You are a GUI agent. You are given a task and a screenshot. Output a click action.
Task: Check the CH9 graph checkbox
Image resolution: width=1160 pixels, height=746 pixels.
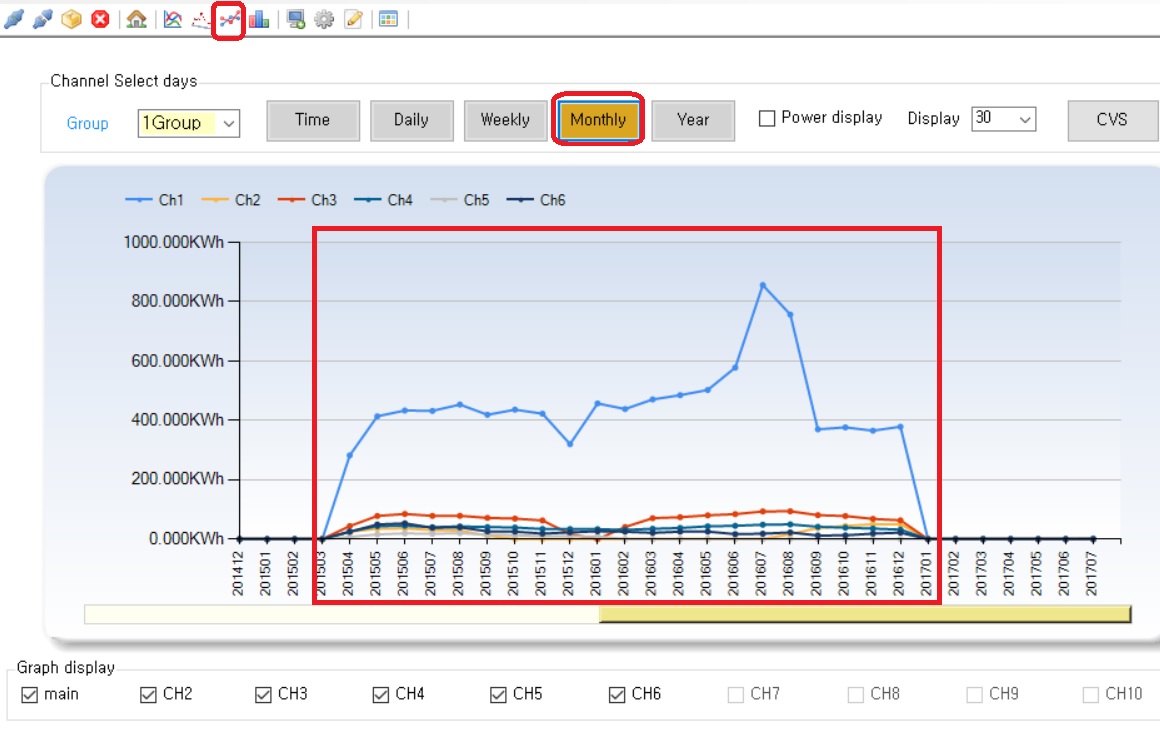coord(974,695)
